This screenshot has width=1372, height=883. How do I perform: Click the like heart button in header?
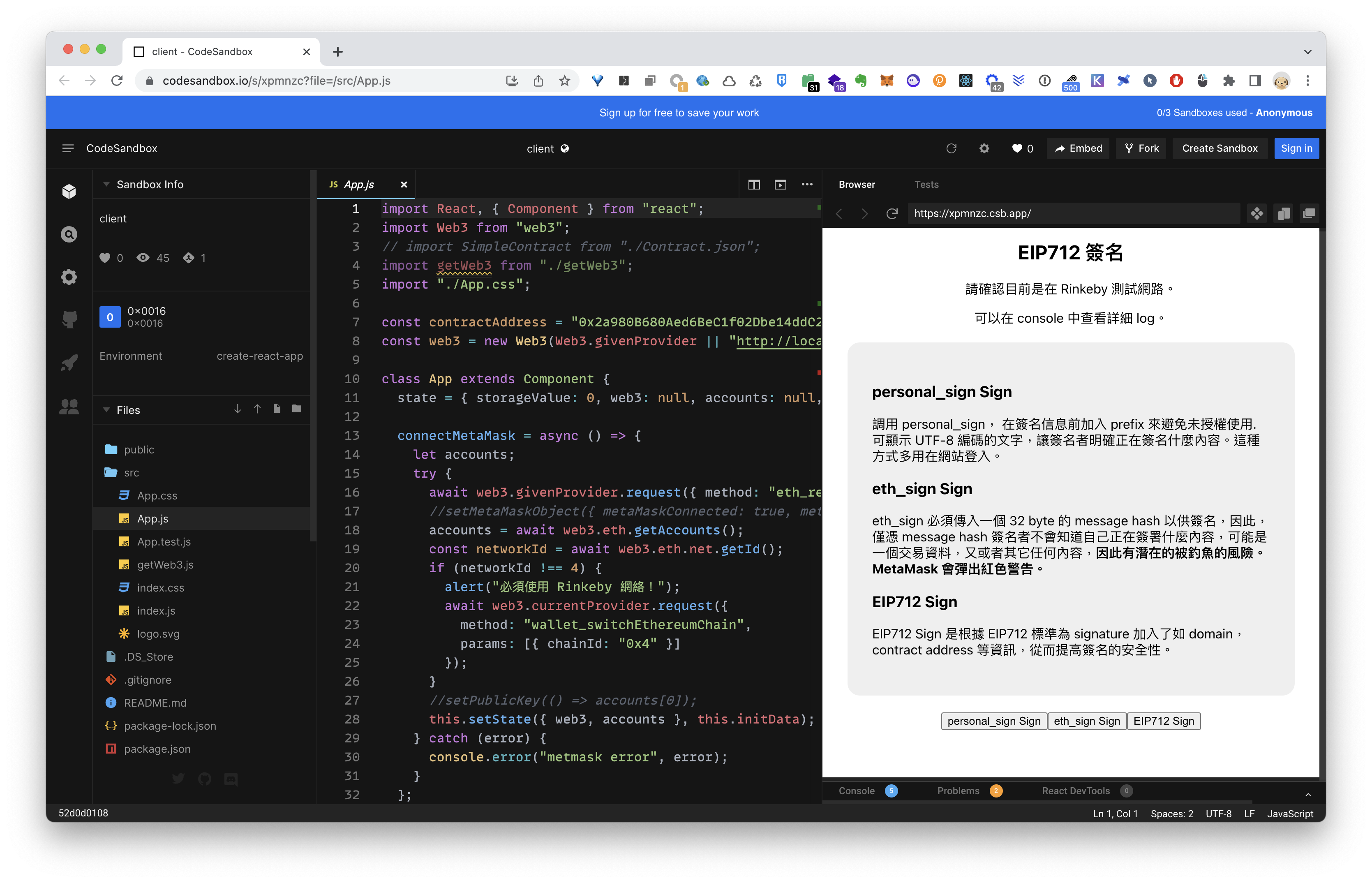point(1022,148)
